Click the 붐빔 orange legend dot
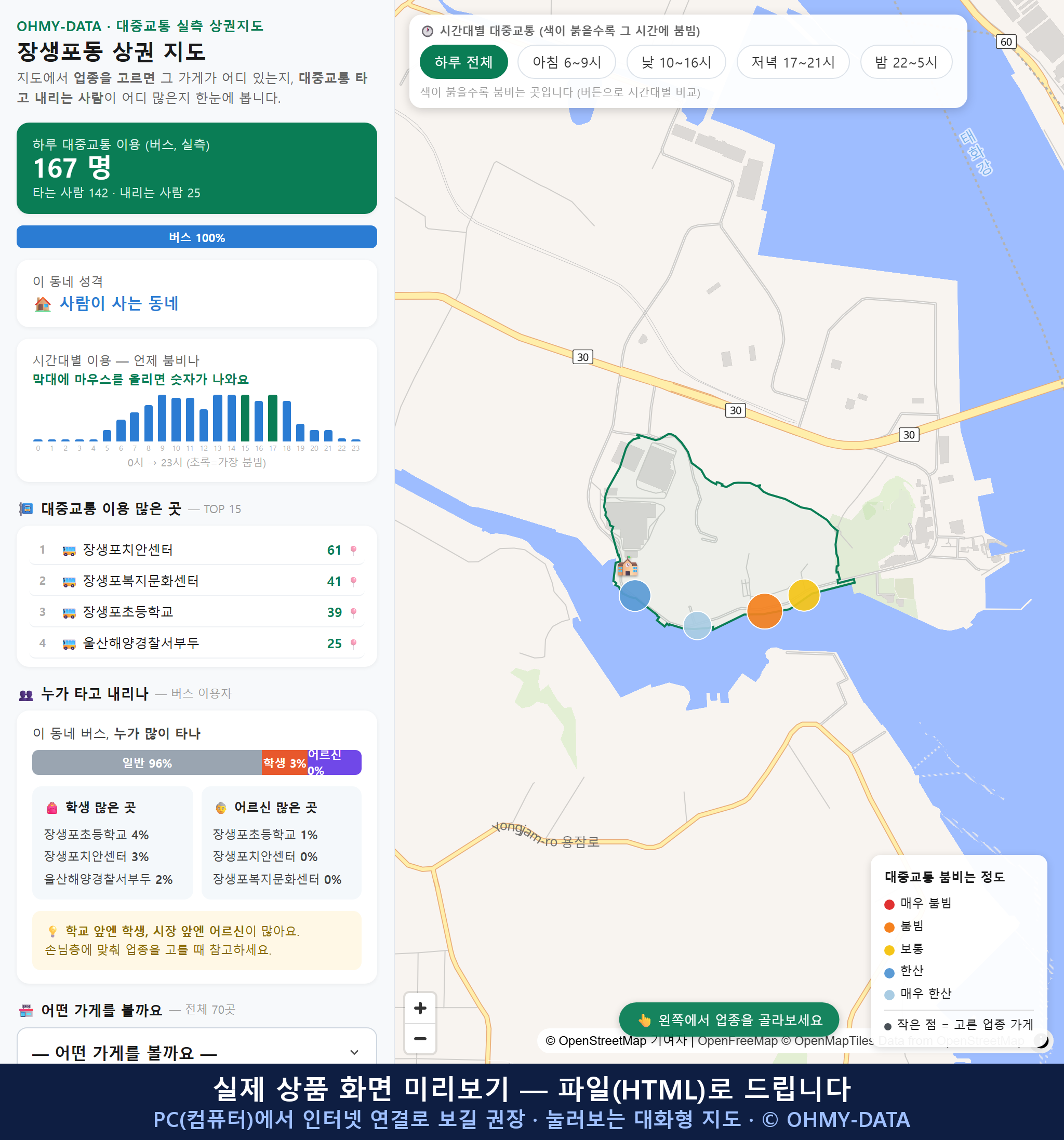Viewport: 1064px width, 1140px height. tap(889, 927)
